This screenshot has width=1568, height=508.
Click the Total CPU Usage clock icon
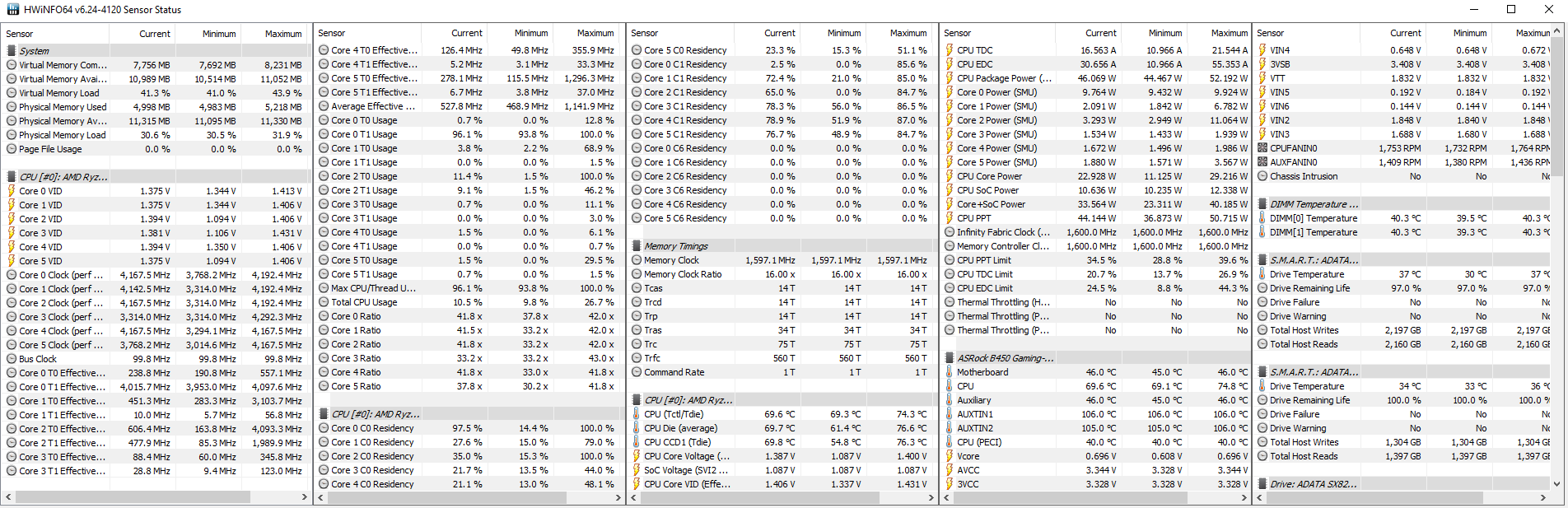324,302
